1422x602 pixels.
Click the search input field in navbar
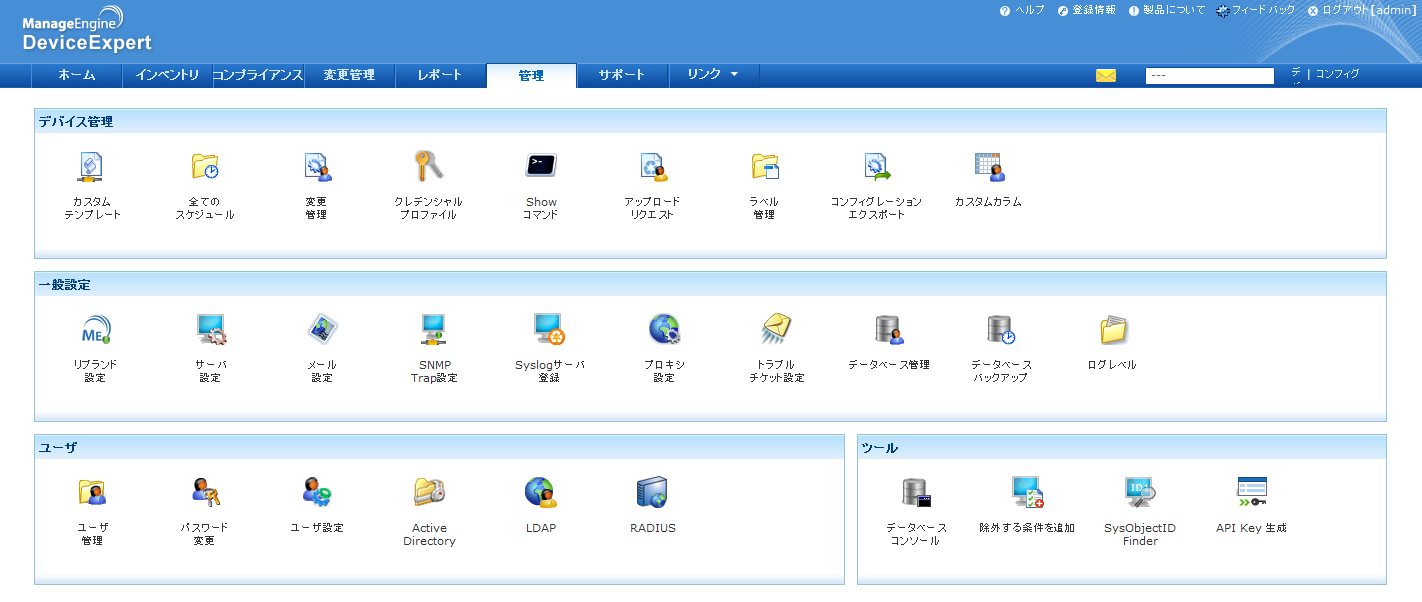coord(1209,76)
